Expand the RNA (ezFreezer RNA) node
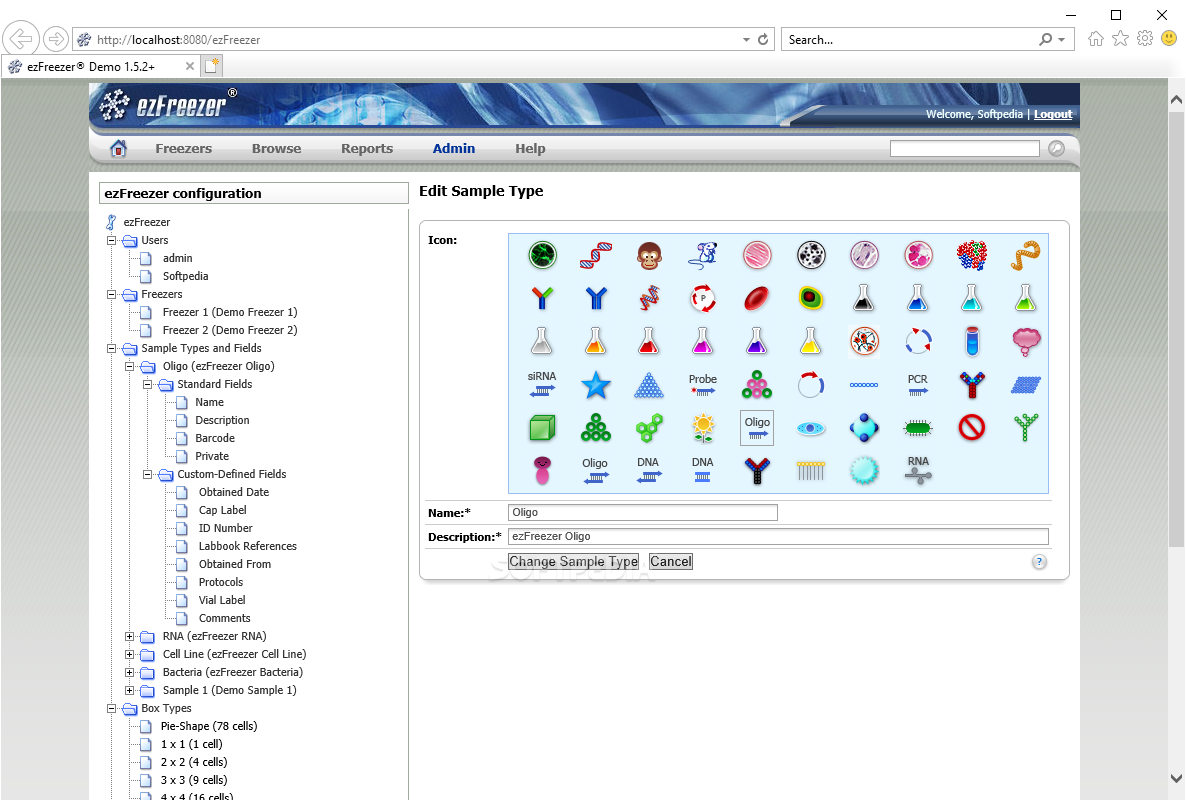 tap(129, 636)
